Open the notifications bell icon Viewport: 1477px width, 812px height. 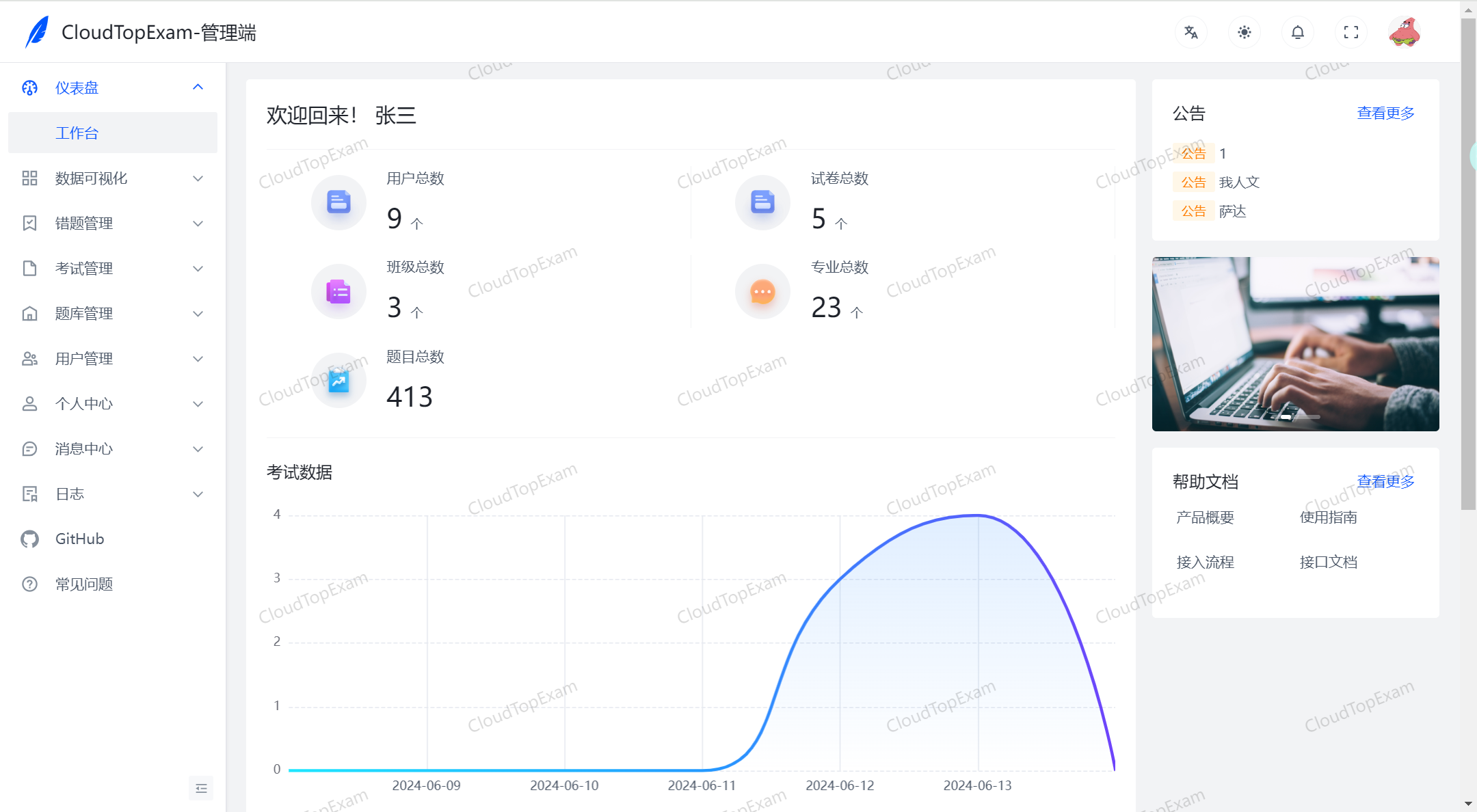coord(1297,32)
